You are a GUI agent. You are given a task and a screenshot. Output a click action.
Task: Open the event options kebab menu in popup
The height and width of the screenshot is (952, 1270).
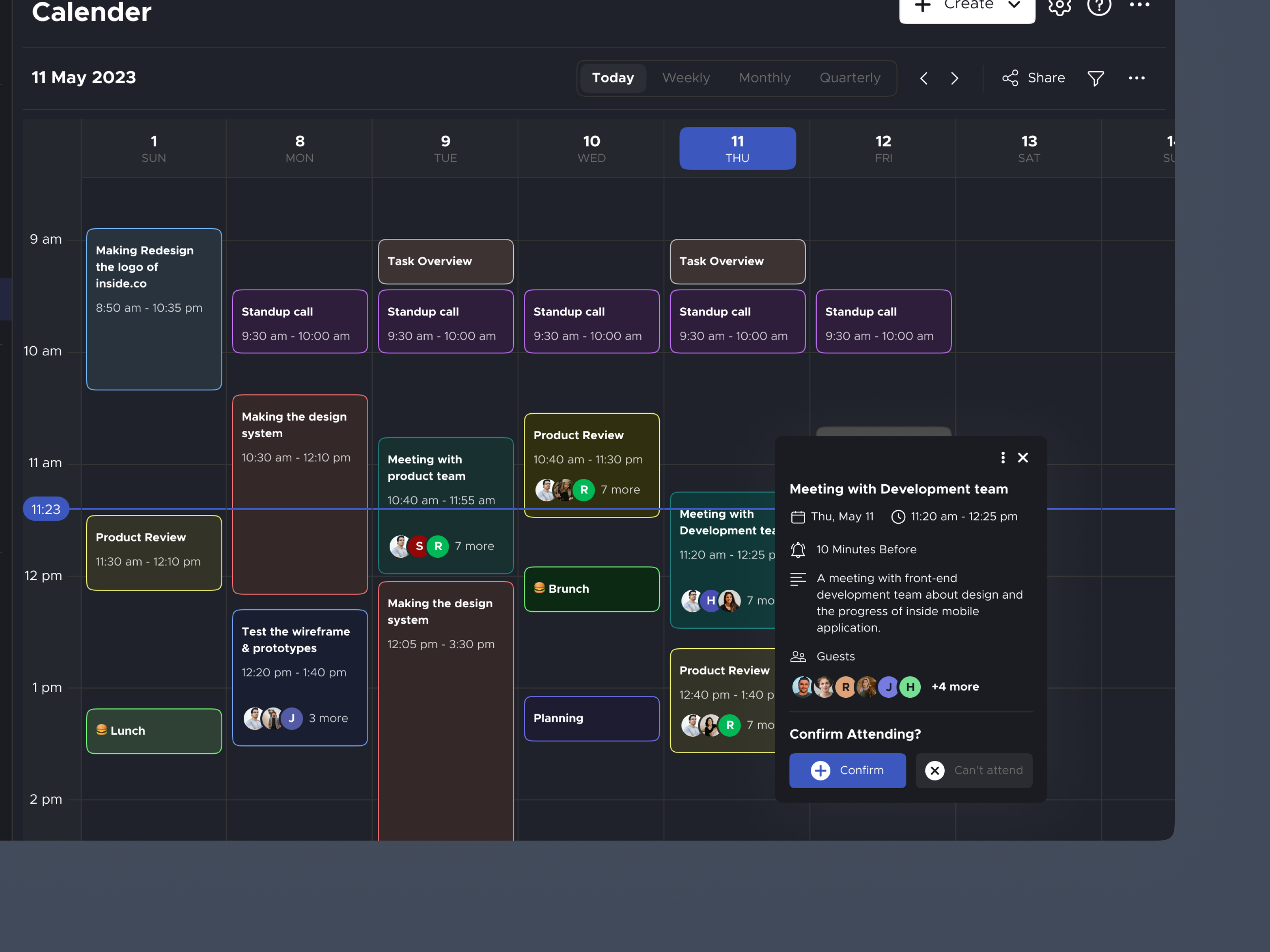[1003, 457]
